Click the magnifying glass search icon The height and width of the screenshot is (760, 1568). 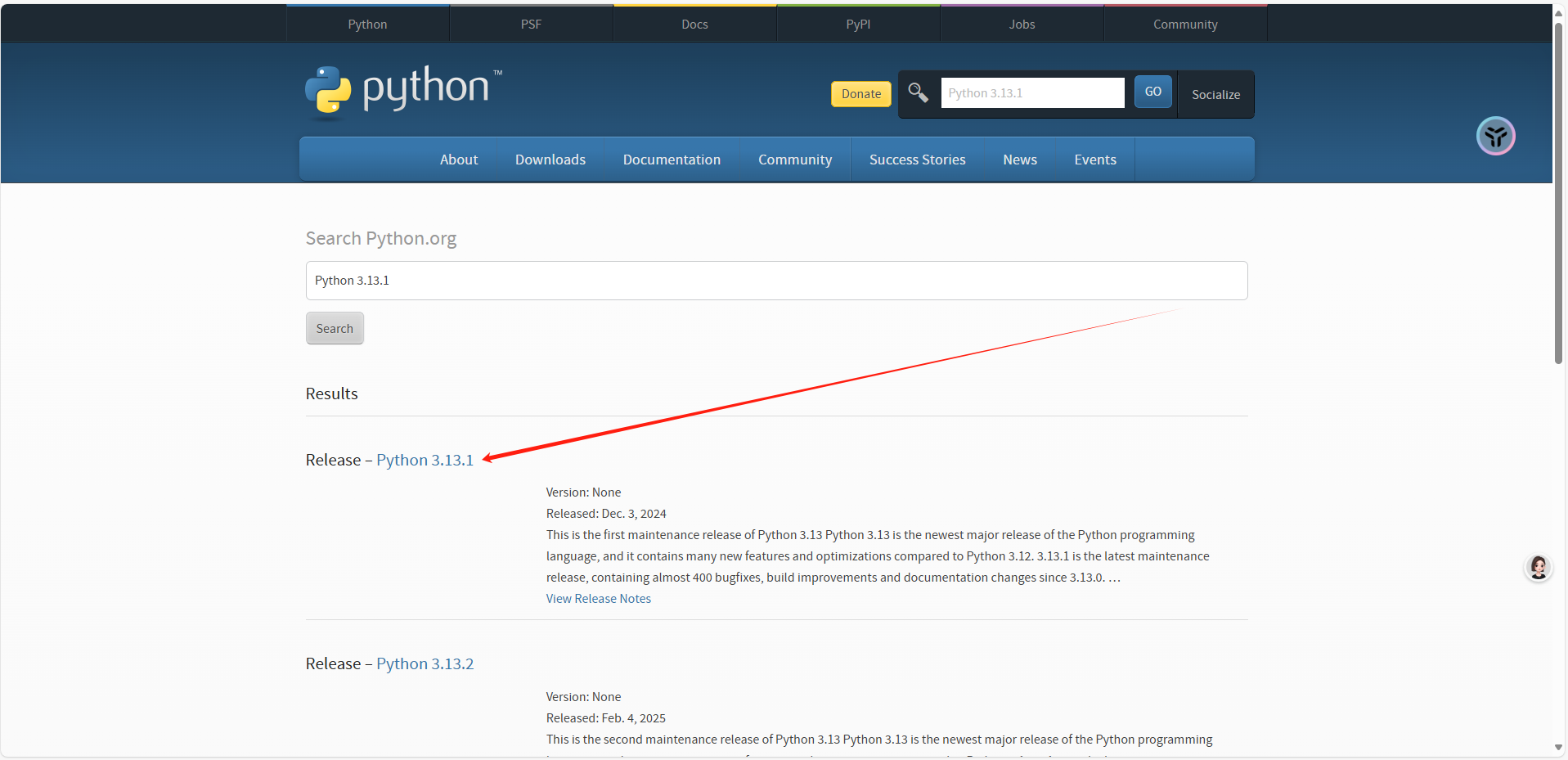coord(918,92)
